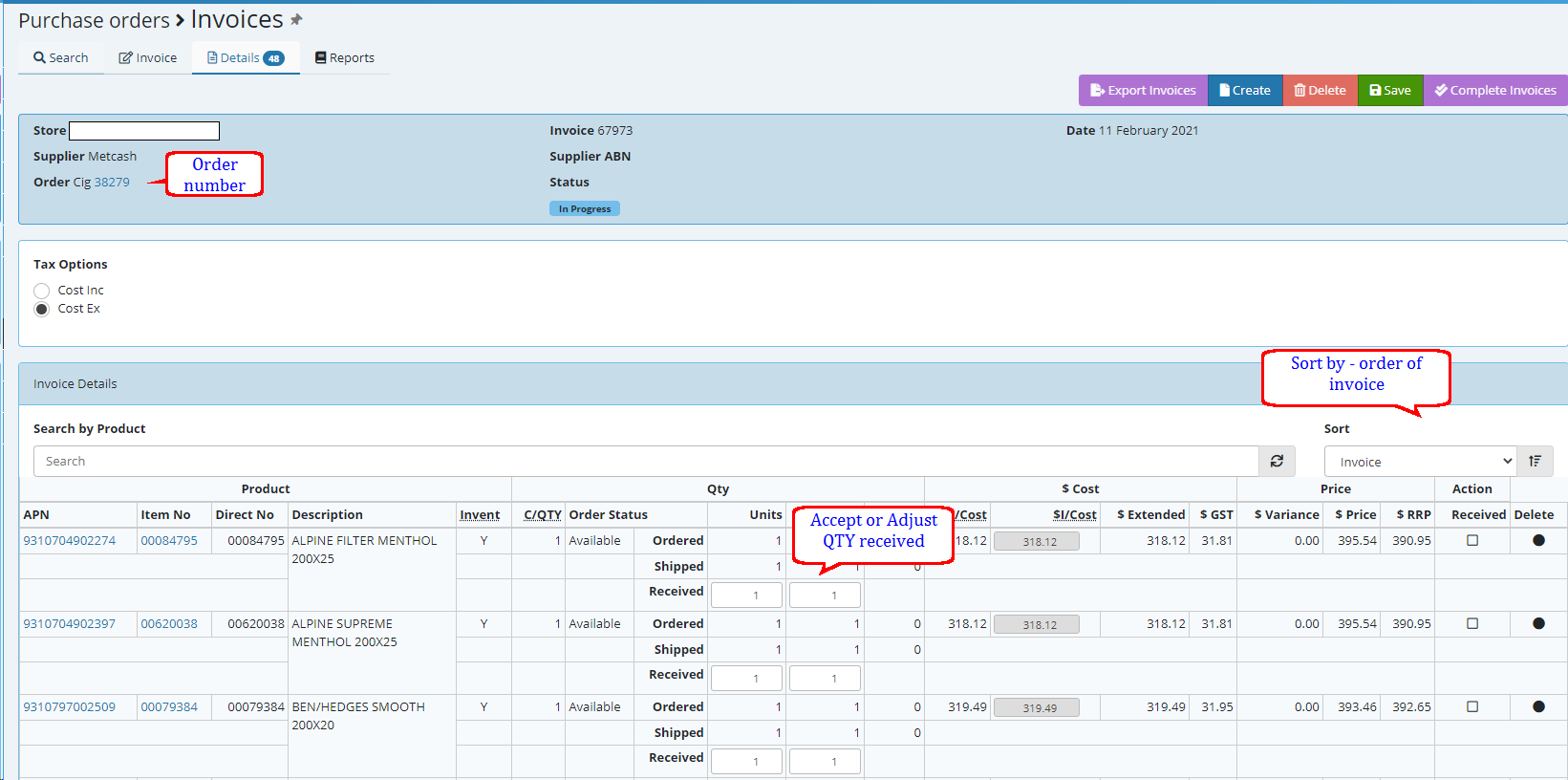
Task: Select the Cost Inc tax option
Action: coord(41,291)
